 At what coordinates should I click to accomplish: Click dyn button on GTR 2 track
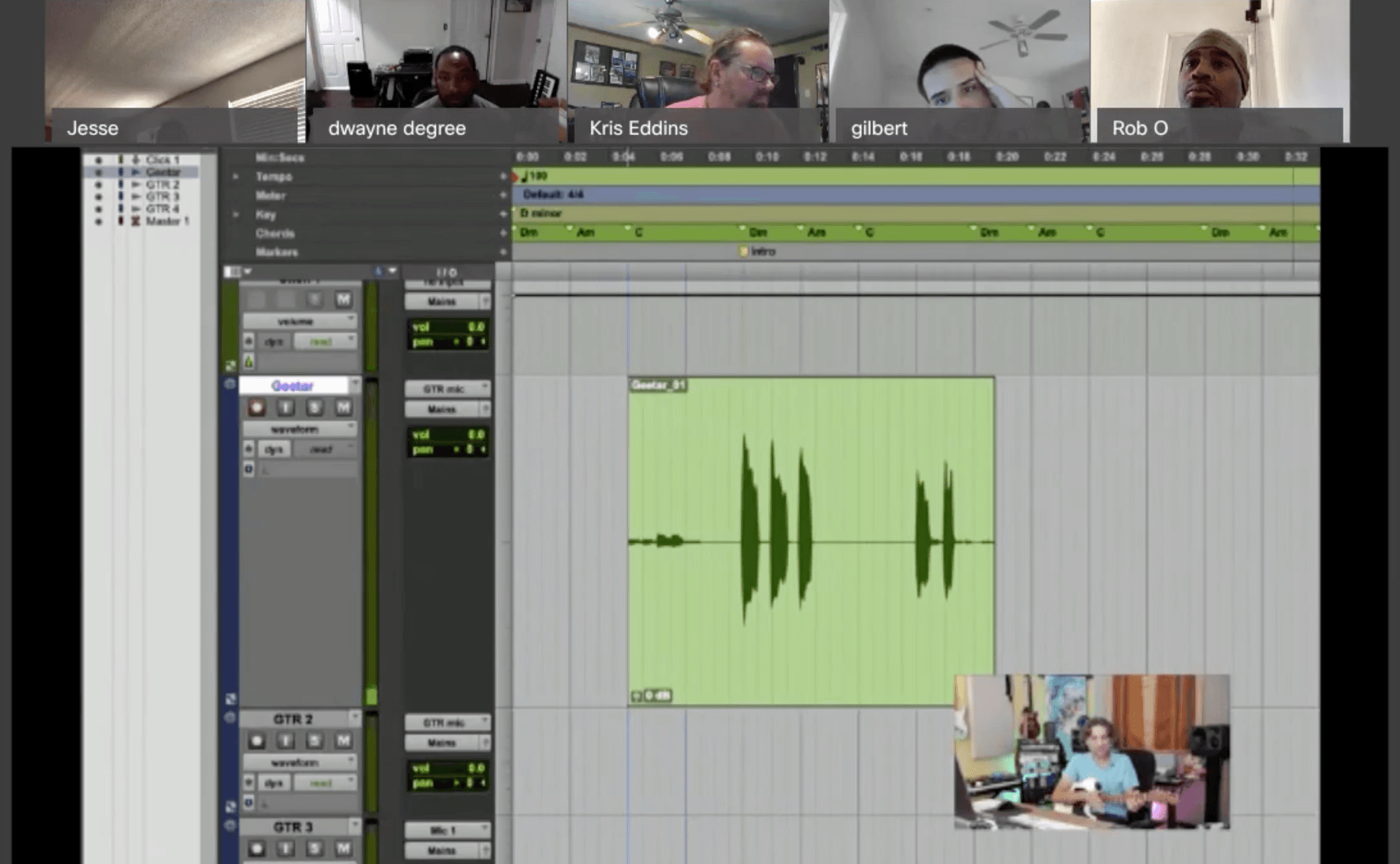click(x=274, y=783)
